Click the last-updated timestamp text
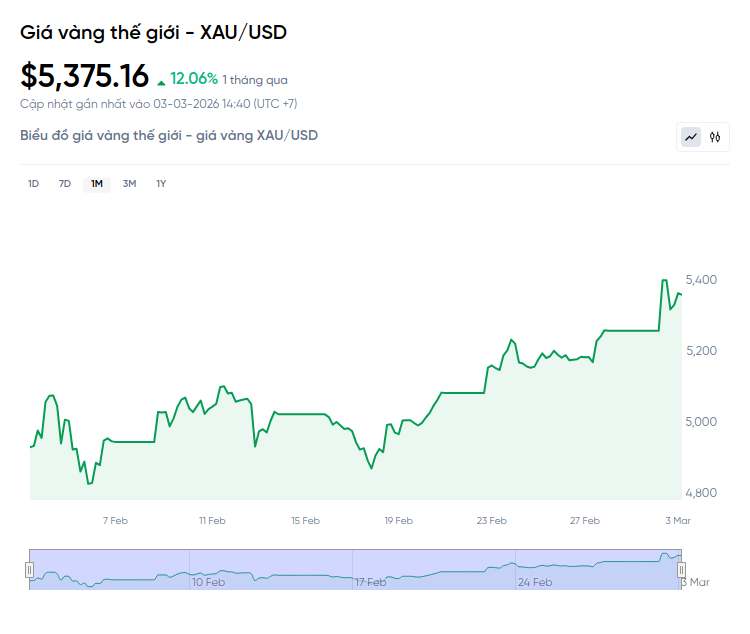This screenshot has width=750, height=634. click(x=158, y=104)
